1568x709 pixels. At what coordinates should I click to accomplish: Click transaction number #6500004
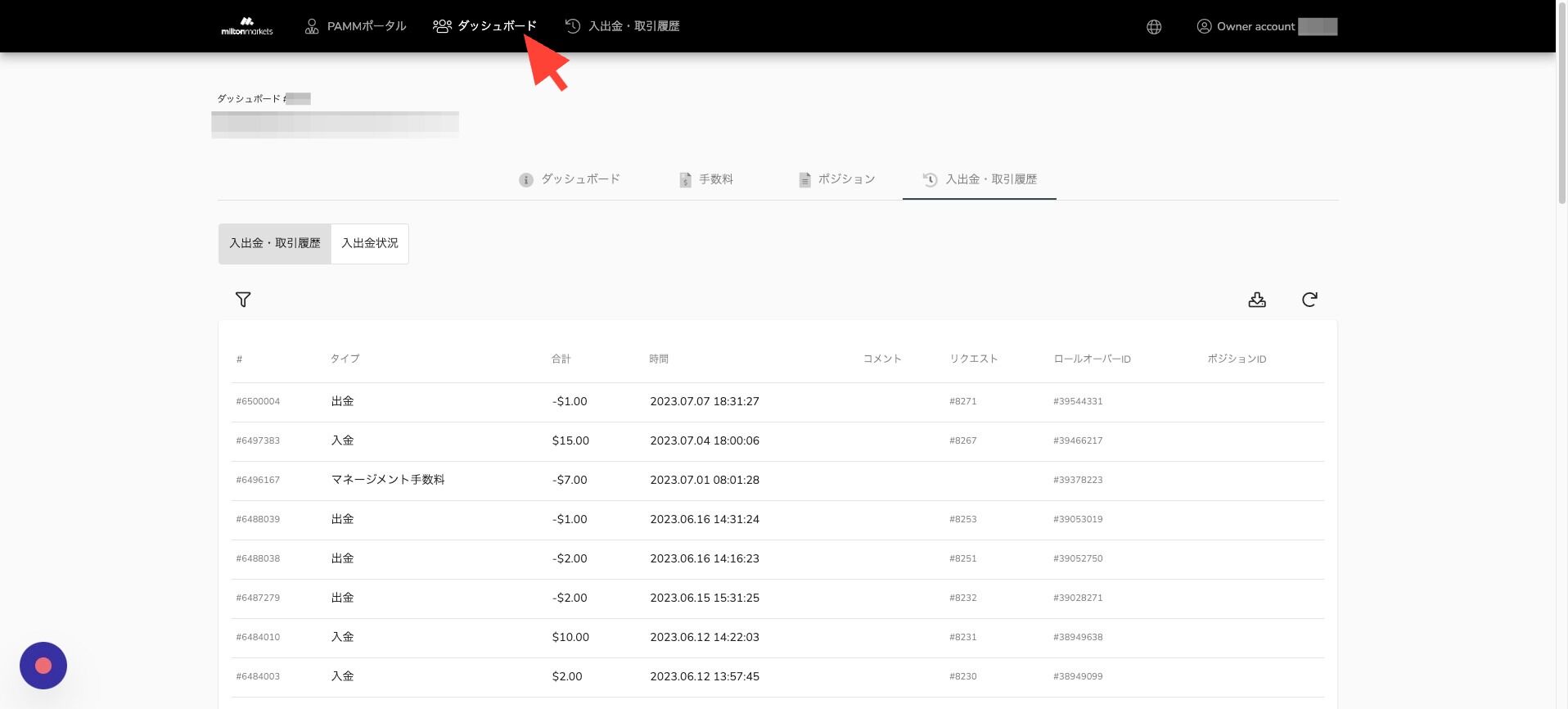[258, 401]
